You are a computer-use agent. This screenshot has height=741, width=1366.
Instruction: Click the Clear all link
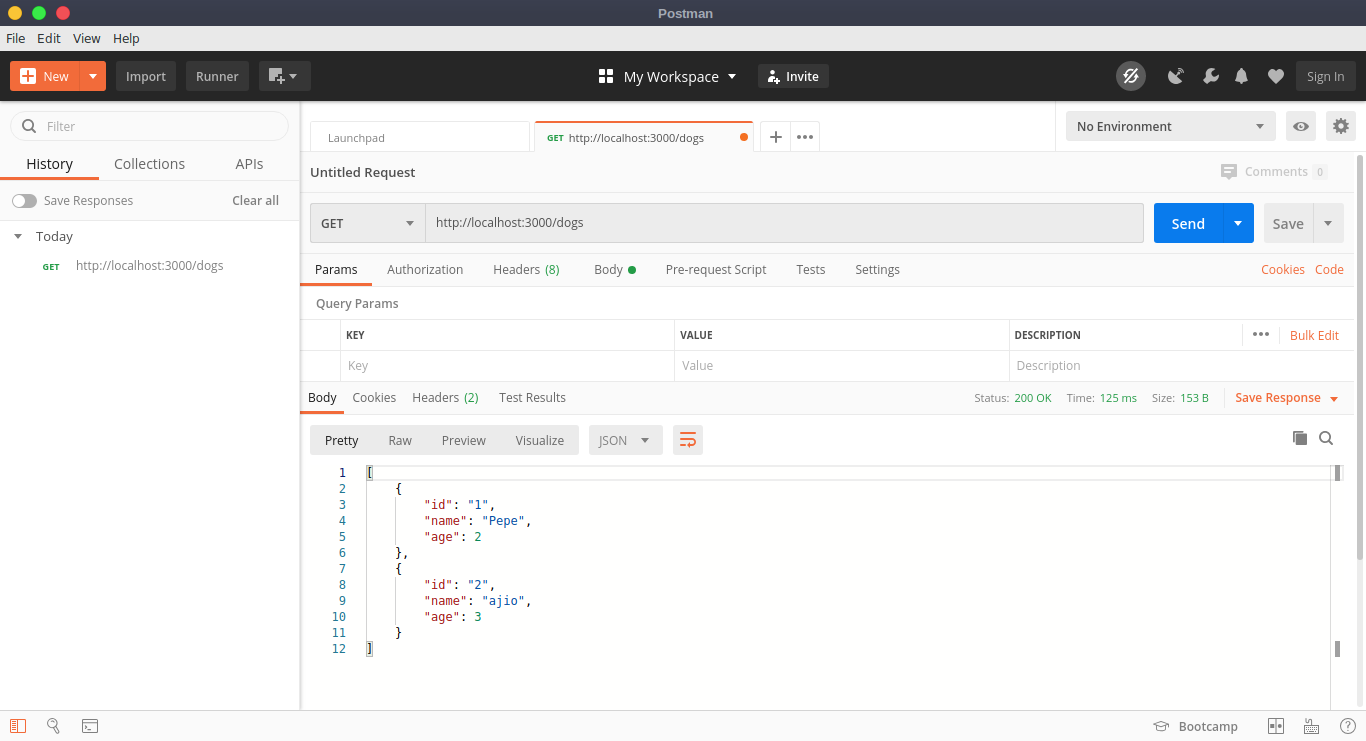coord(255,200)
